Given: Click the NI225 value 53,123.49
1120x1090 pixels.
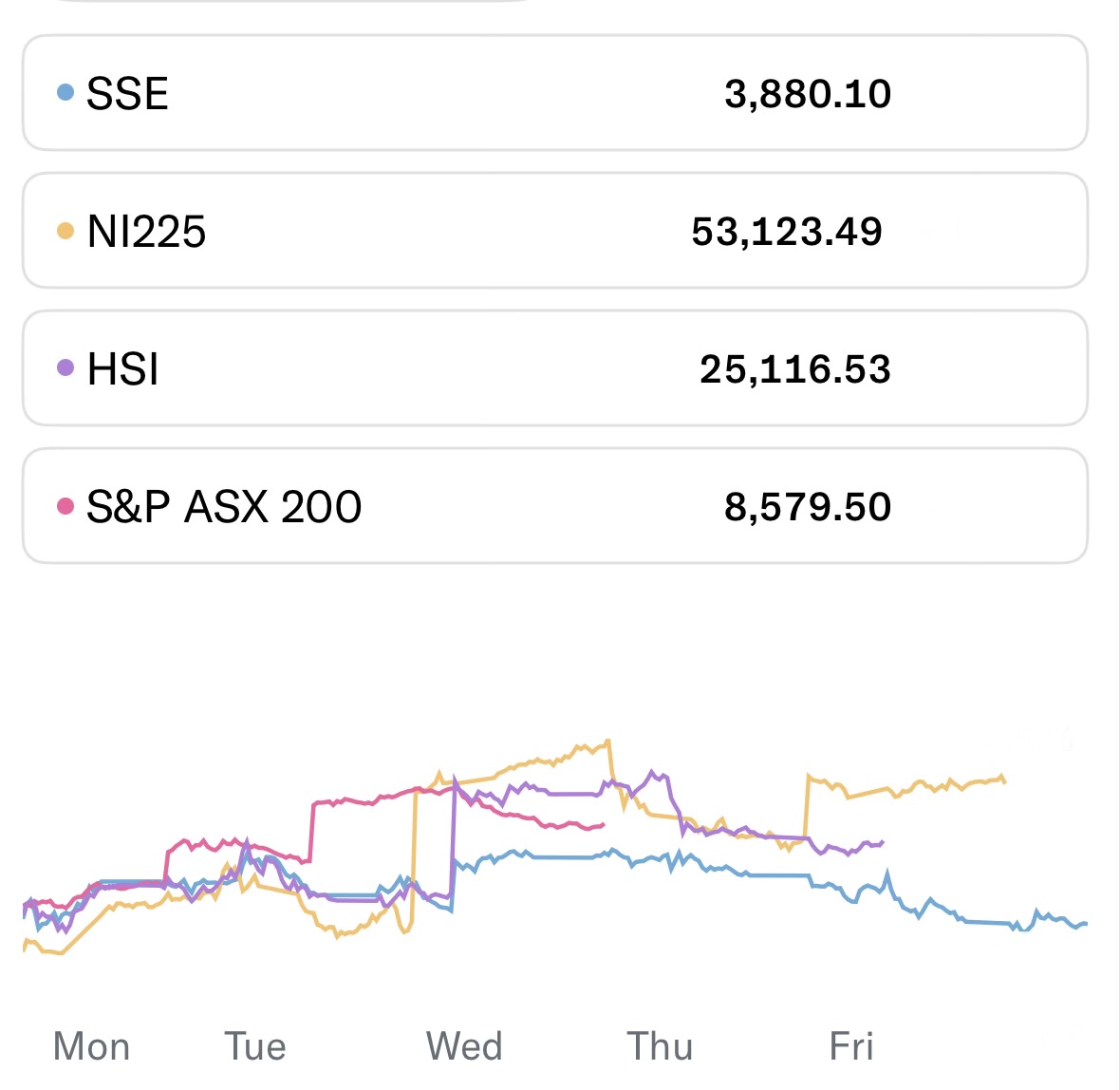Looking at the screenshot, I should coord(787,232).
